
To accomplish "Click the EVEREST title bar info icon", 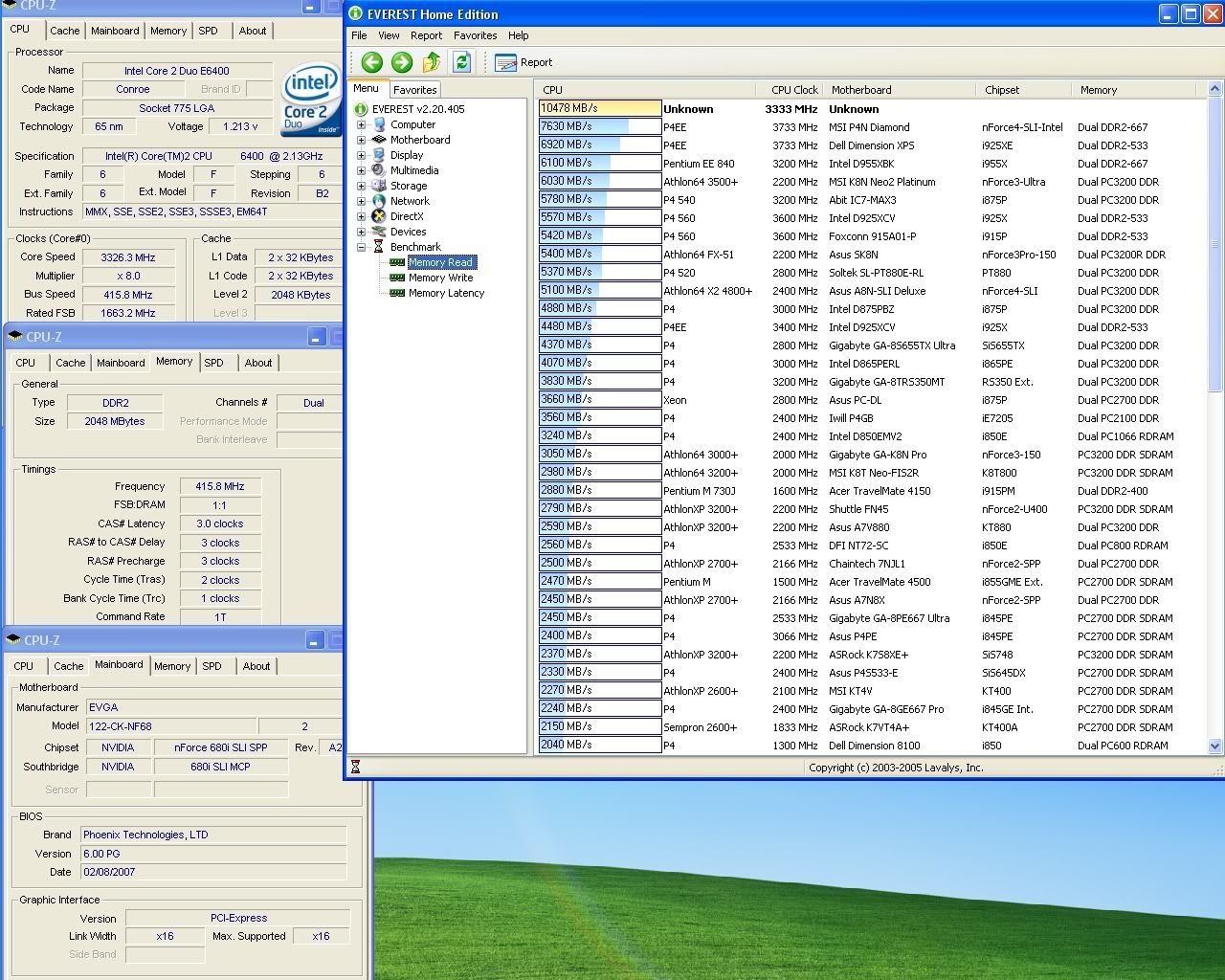I will click(x=355, y=14).
